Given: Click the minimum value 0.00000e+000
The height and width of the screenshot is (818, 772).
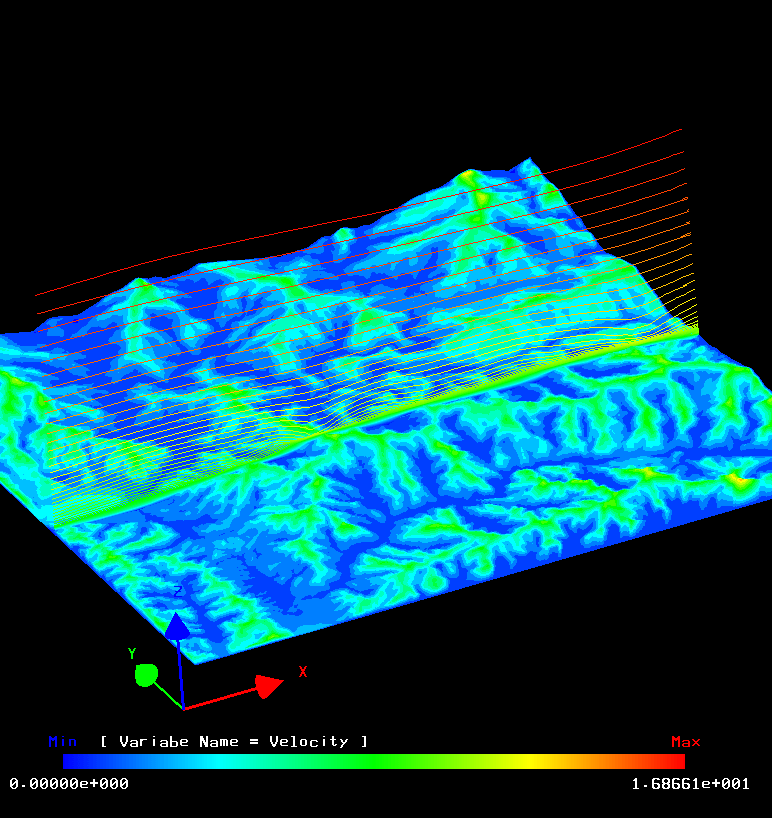Looking at the screenshot, I should 69,784.
